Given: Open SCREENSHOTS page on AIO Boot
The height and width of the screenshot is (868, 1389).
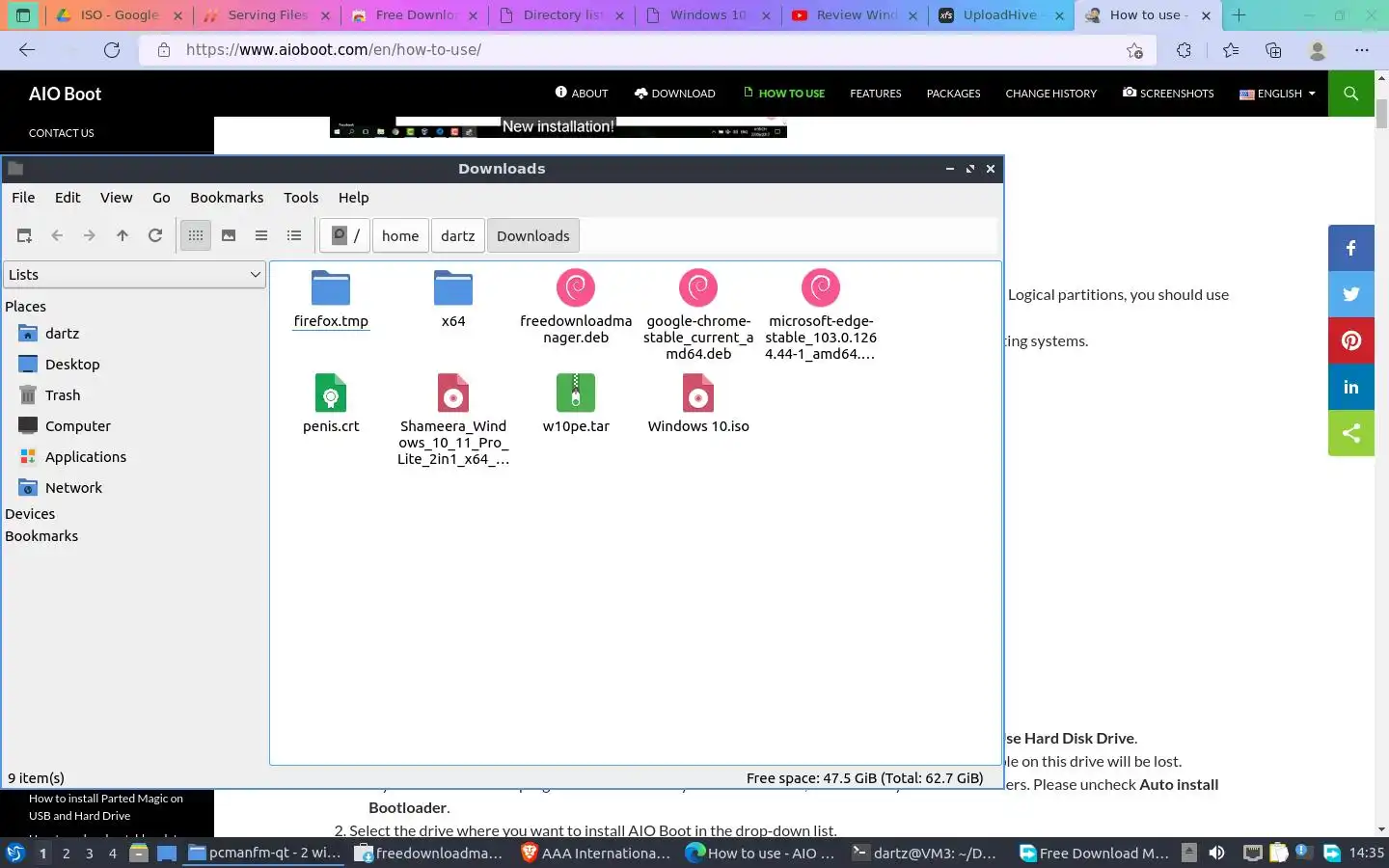Looking at the screenshot, I should click(x=1168, y=94).
